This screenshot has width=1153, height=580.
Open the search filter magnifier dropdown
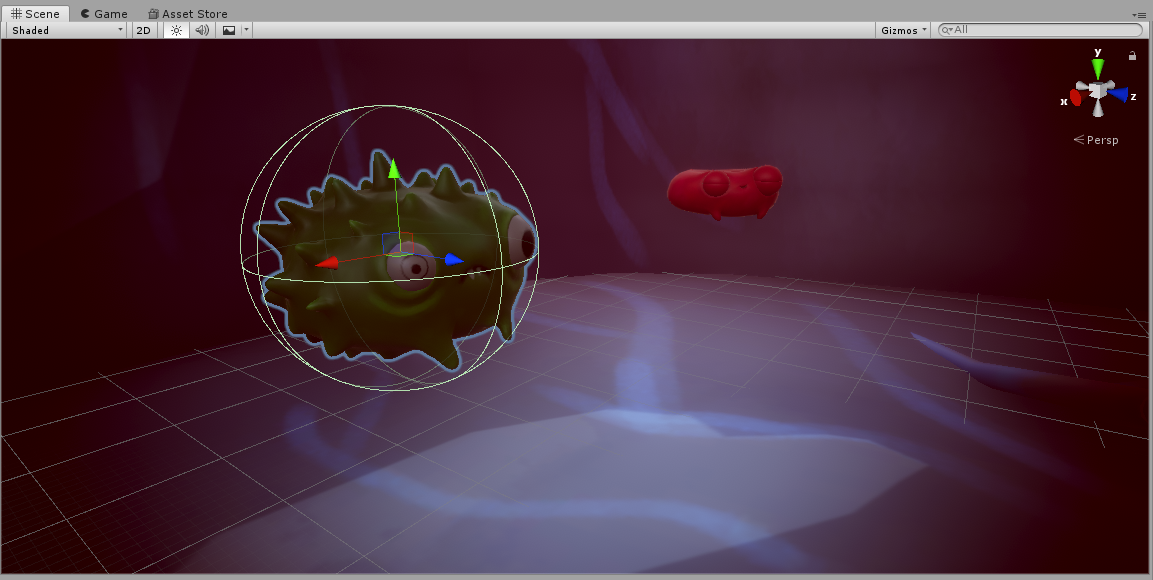click(x=947, y=30)
